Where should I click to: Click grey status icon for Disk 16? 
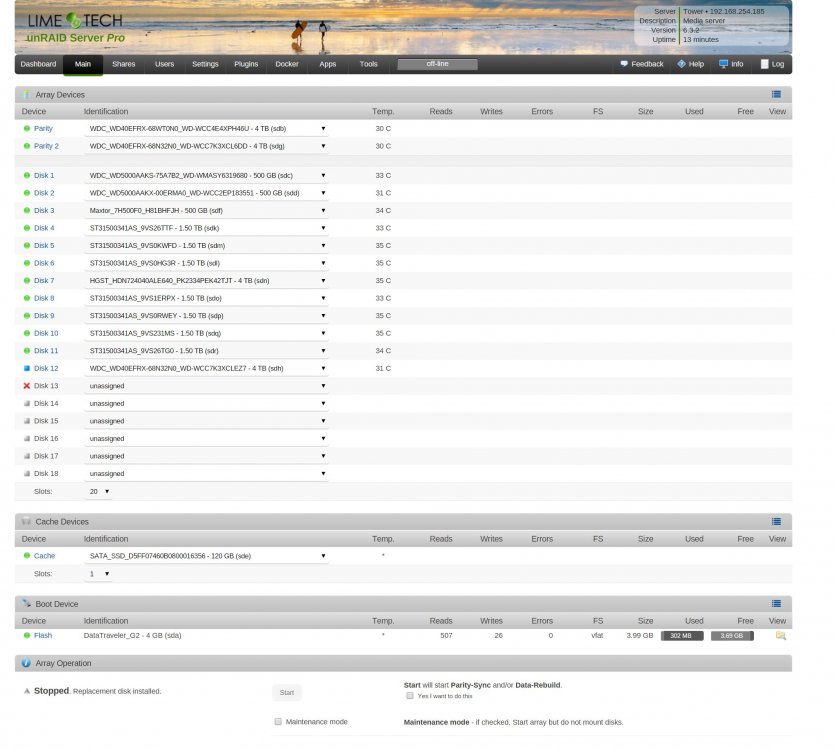(x=27, y=438)
